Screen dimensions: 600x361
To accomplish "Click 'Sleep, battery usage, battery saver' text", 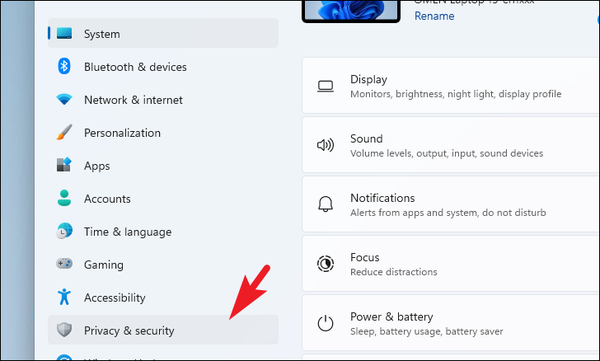I will [x=427, y=331].
